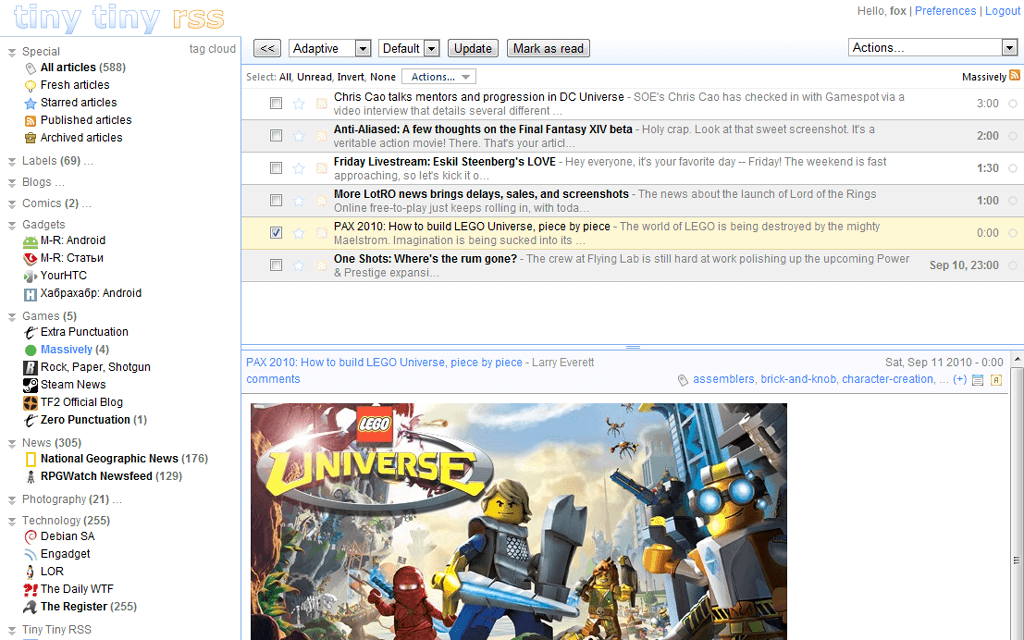Click the TF2 Official Blog feed icon
This screenshot has height=640, width=1024.
tap(31, 403)
